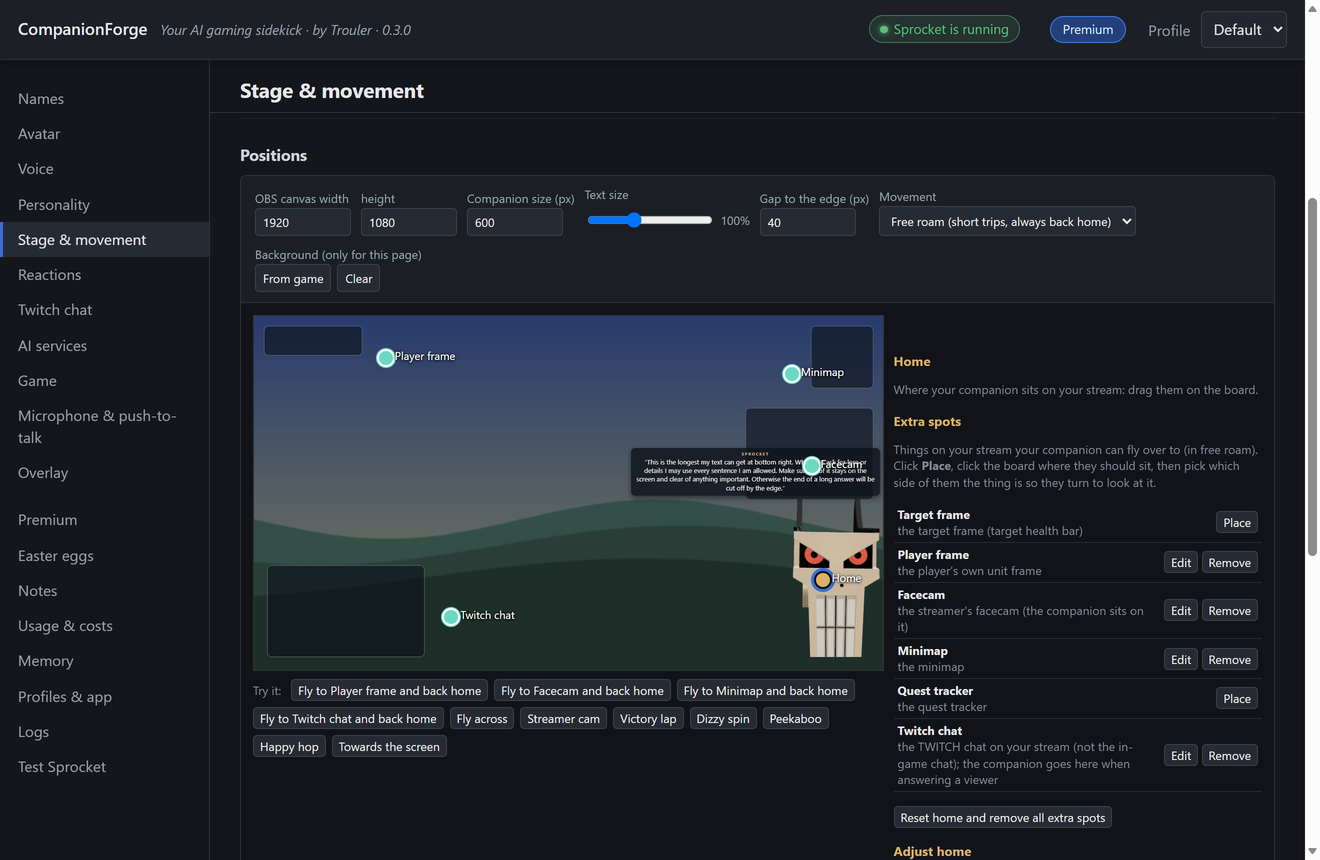The width and height of the screenshot is (1320, 860).
Task: Try the Victory lap animation
Action: point(648,719)
